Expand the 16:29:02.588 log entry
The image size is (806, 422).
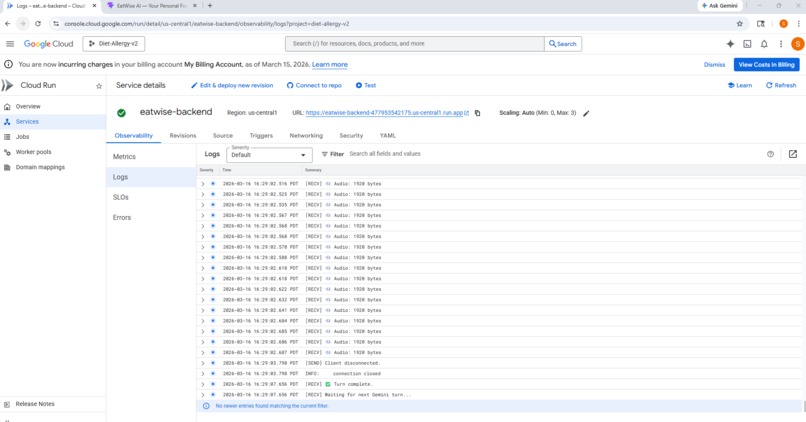point(203,258)
